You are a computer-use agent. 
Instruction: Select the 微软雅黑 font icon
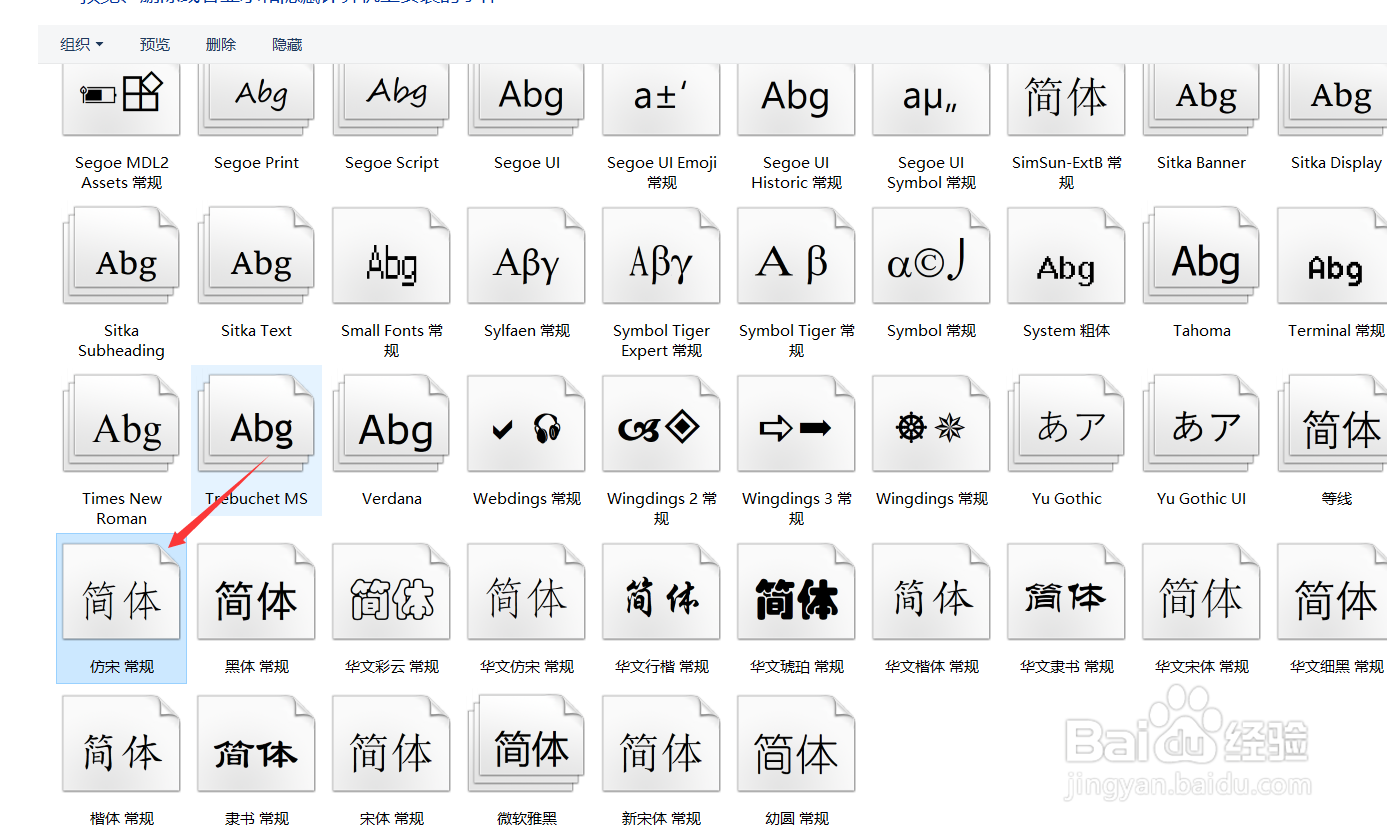pyautogui.click(x=526, y=743)
